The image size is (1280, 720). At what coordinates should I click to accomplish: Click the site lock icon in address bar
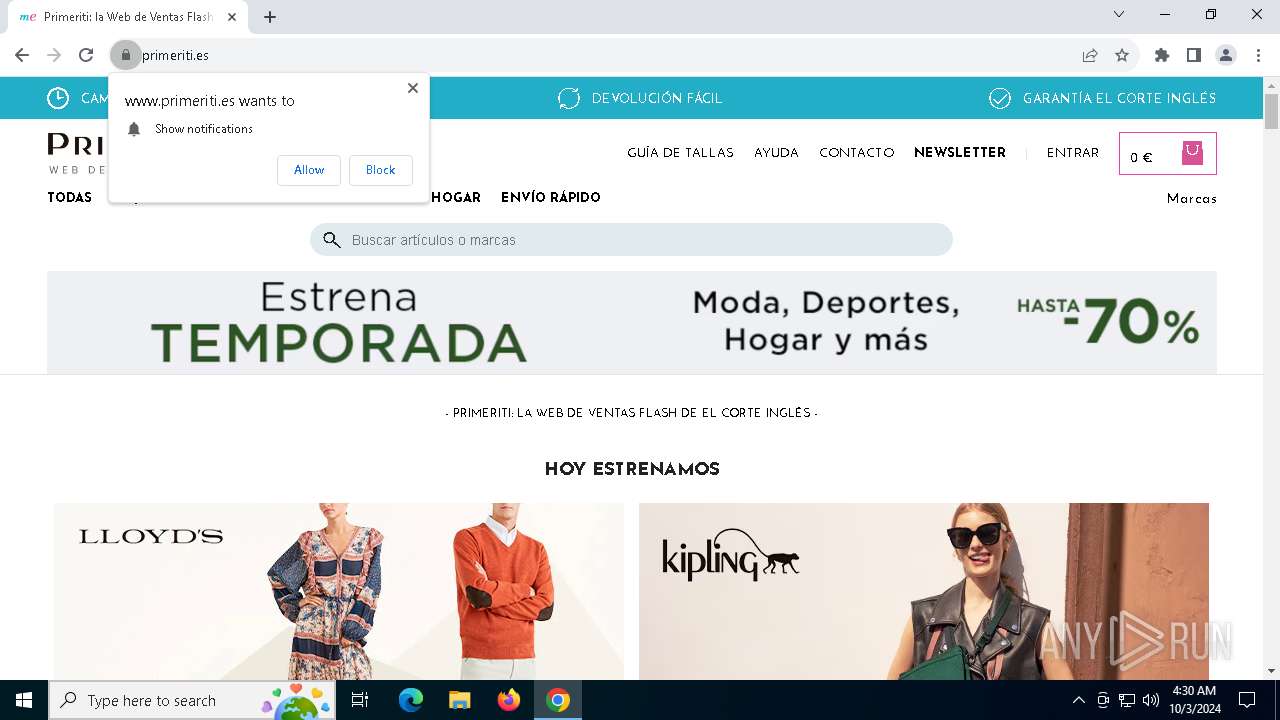click(126, 55)
